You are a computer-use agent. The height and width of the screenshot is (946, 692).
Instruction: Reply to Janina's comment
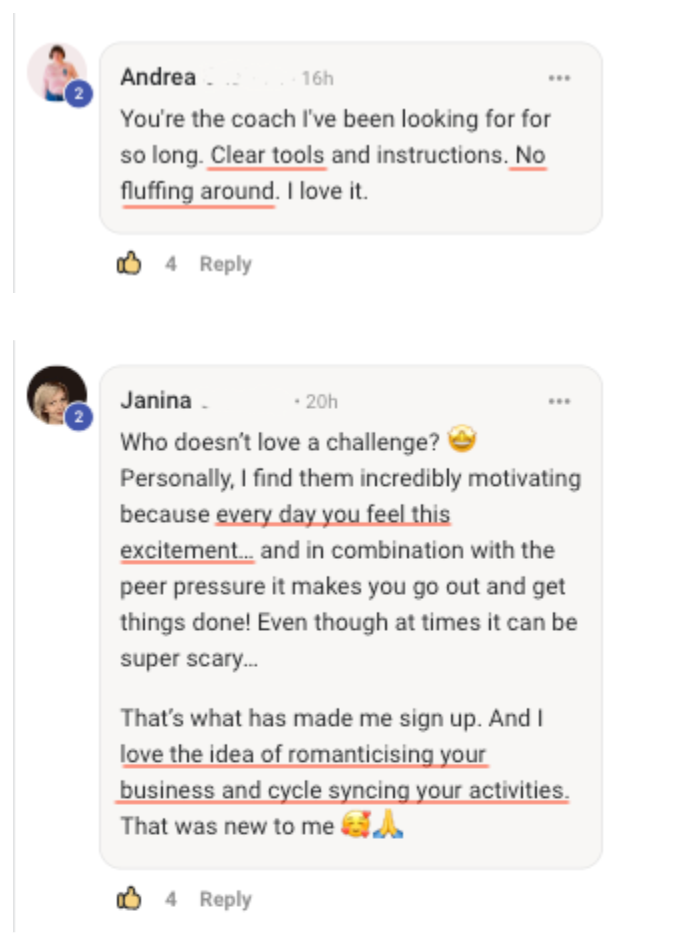pos(225,899)
